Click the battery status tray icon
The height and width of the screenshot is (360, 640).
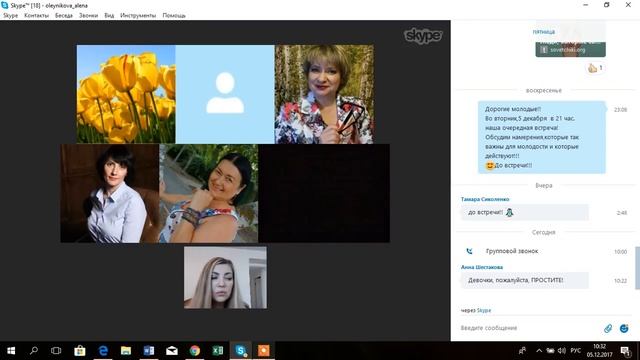coord(551,351)
